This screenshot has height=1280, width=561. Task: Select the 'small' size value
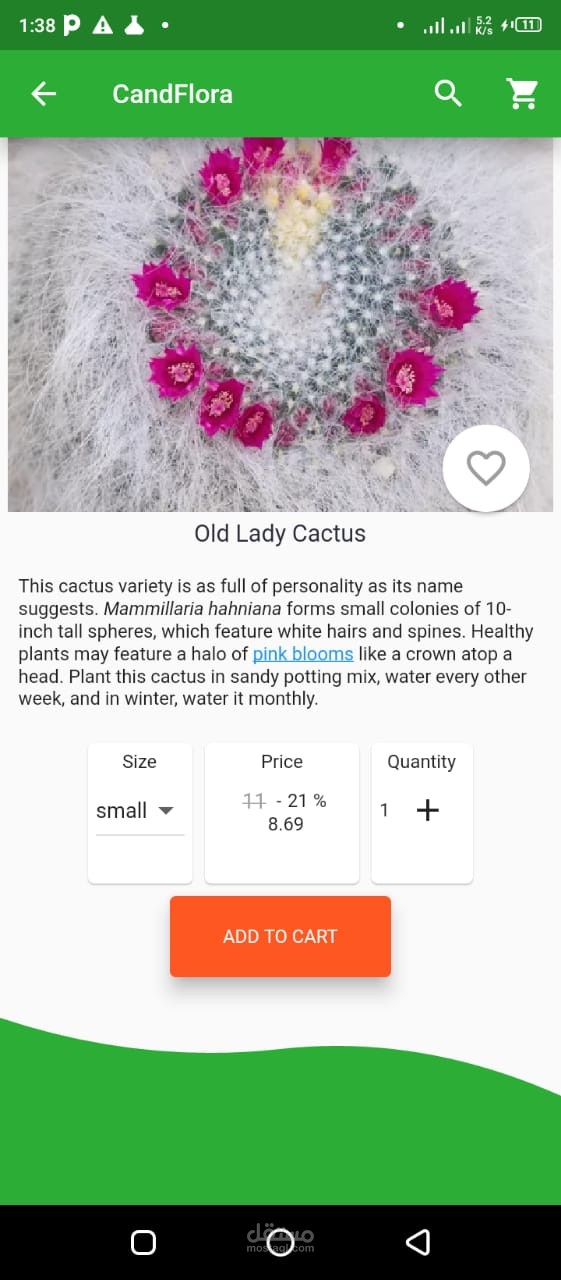121,811
